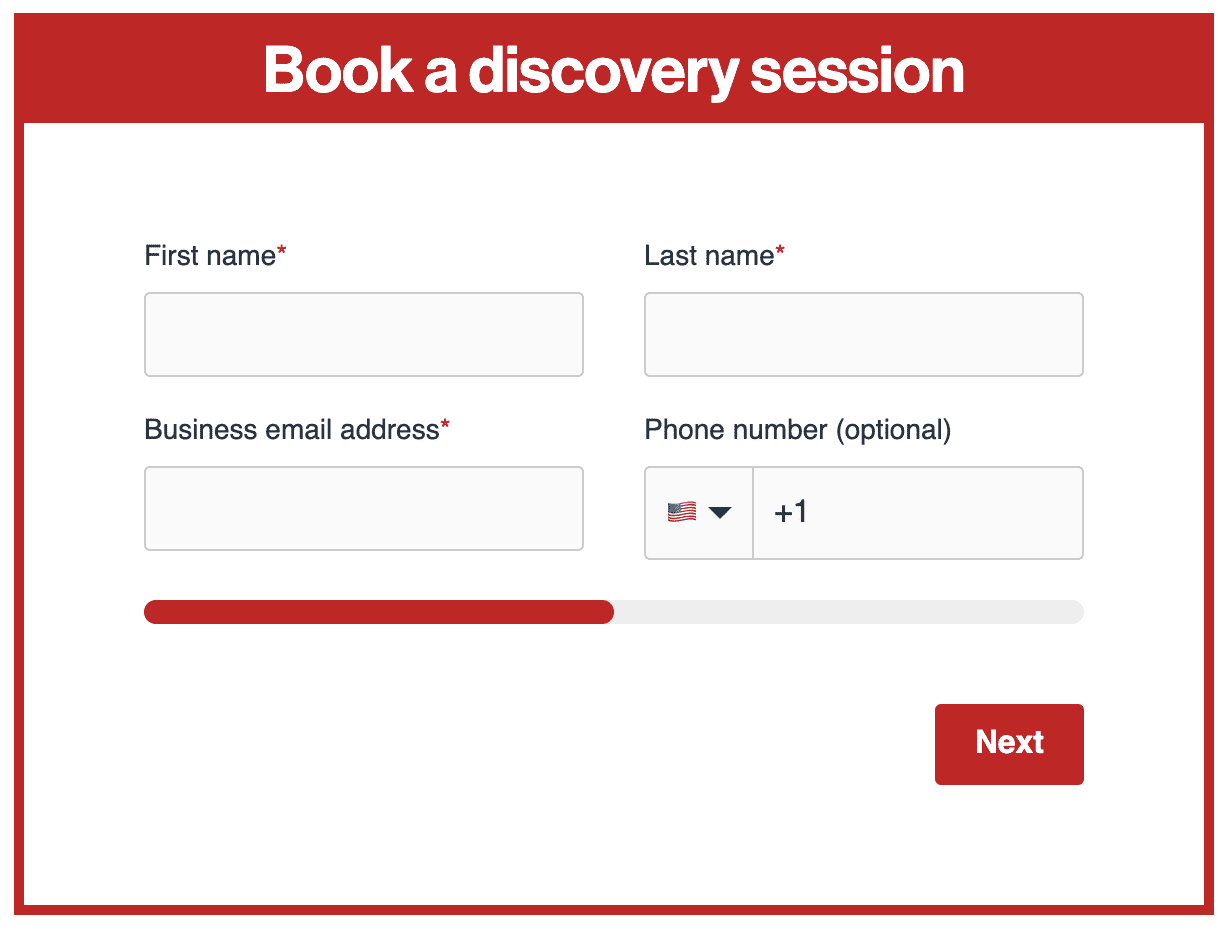Click the "Last name" label text

tap(709, 256)
